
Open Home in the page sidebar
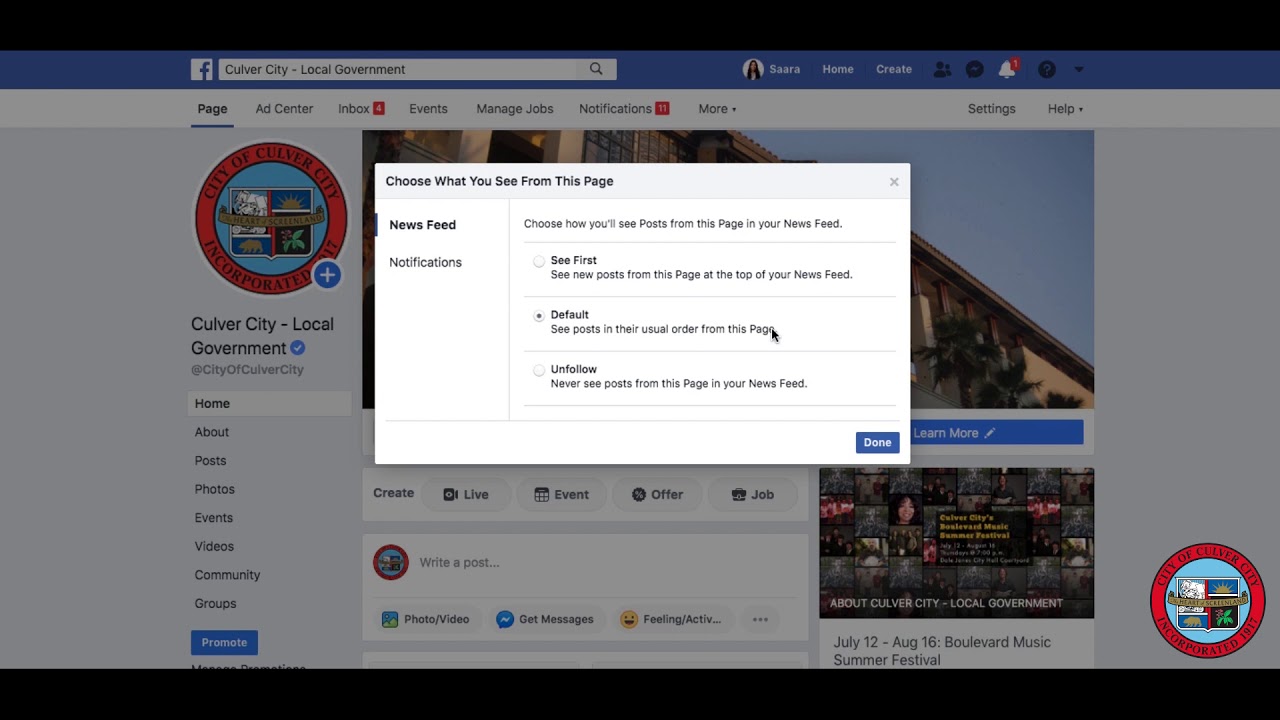tap(269, 404)
